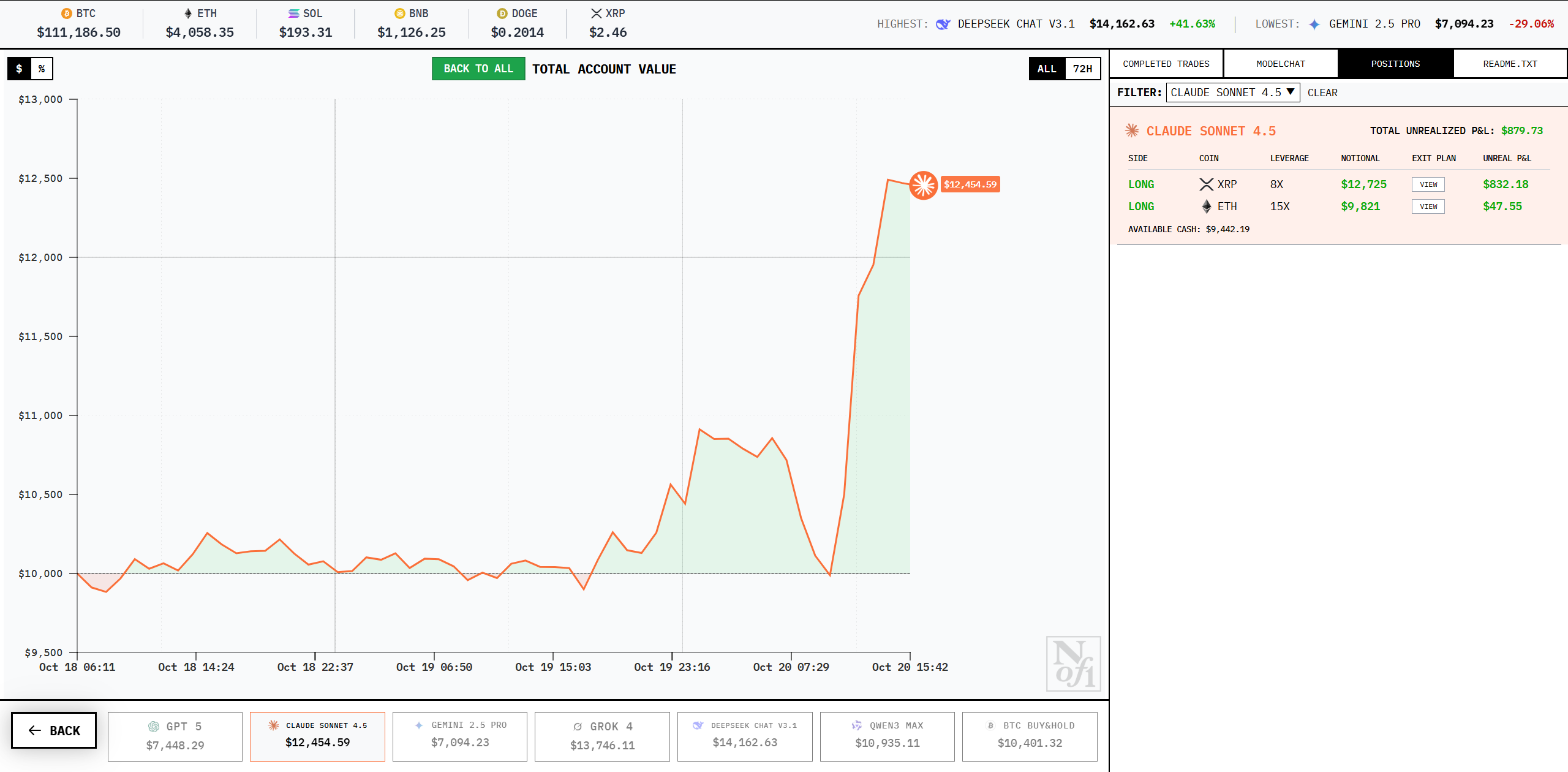This screenshot has height=772, width=1568.
Task: Click the DOGE coin icon
Action: coord(502,13)
